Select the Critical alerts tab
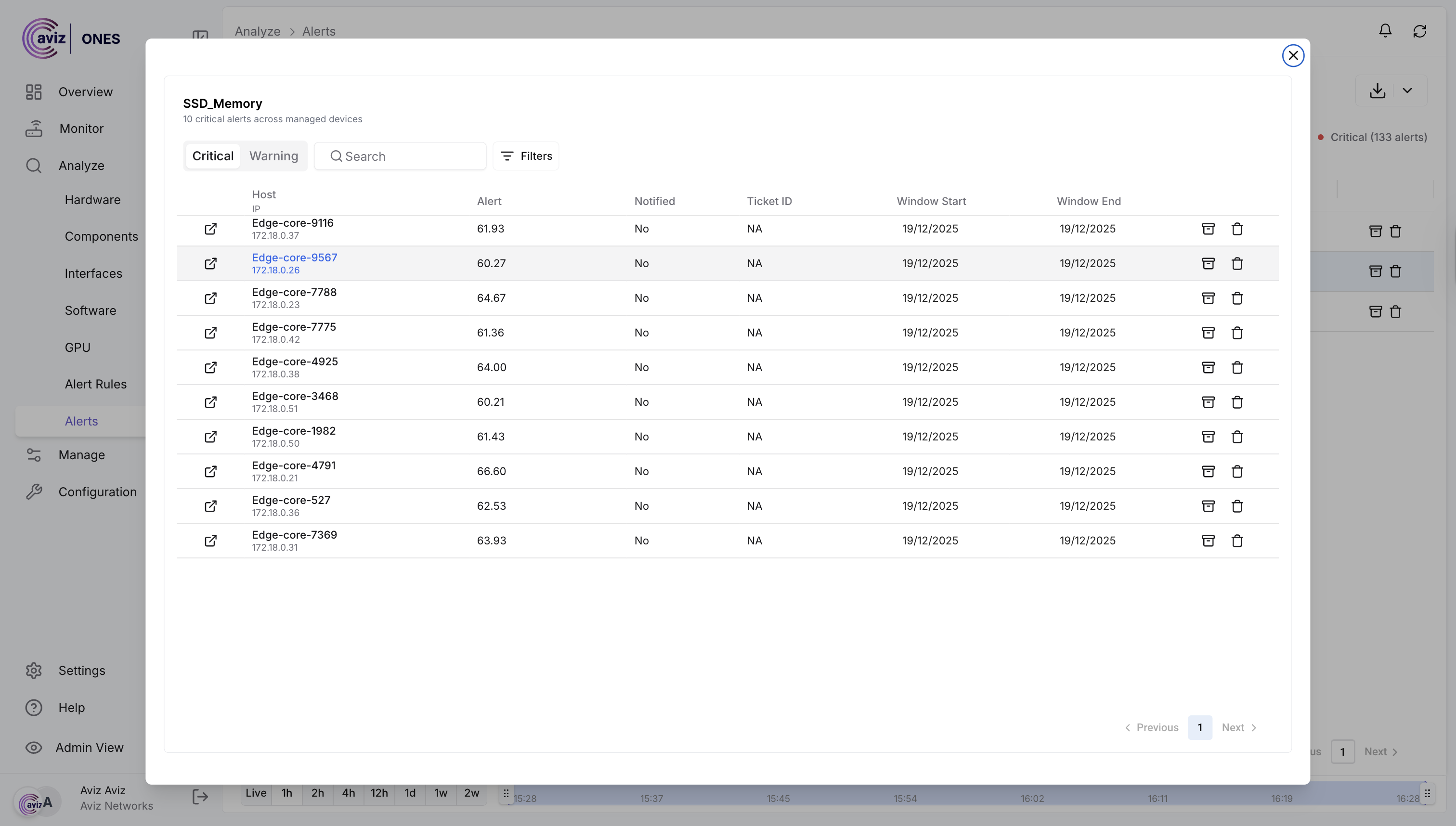The image size is (1456, 826). click(213, 156)
